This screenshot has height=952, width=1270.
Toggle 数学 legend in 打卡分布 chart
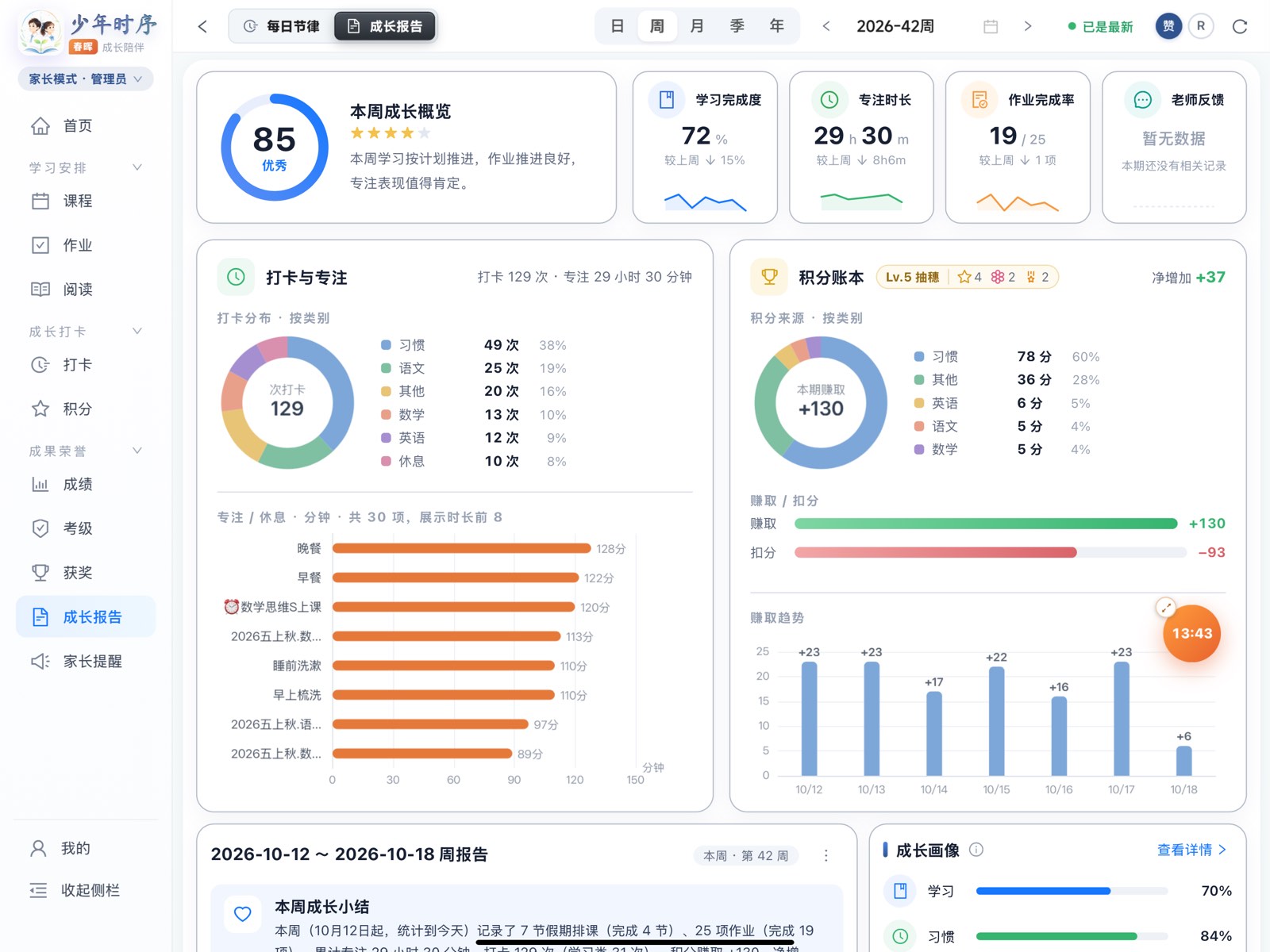(404, 415)
